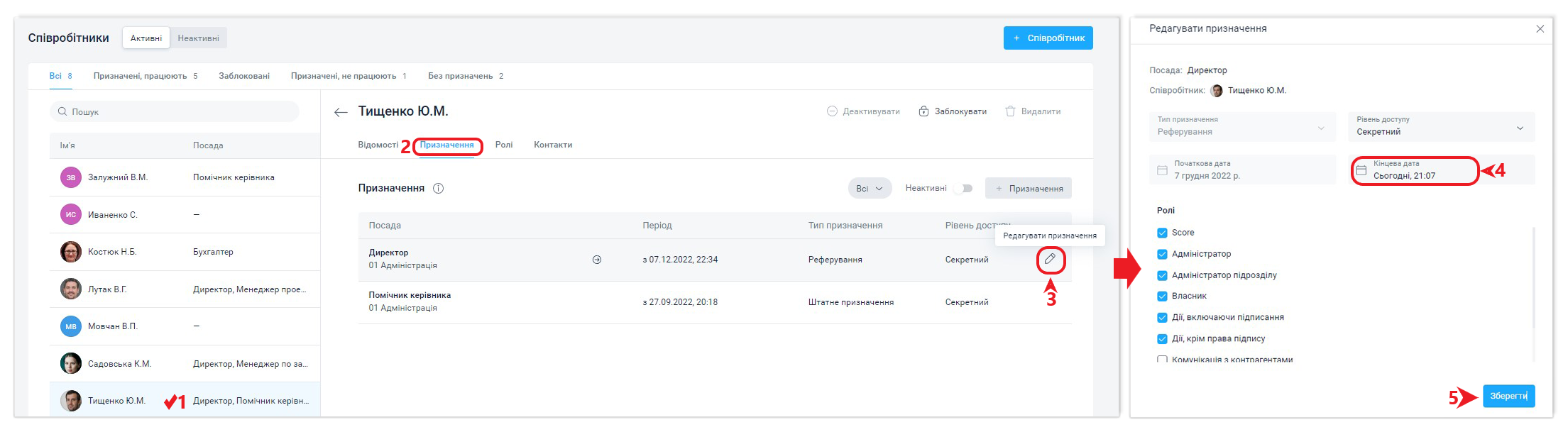Click the circled arrow icon in Директор row
Image resolution: width=1568 pixels, height=432 pixels.
[597, 260]
